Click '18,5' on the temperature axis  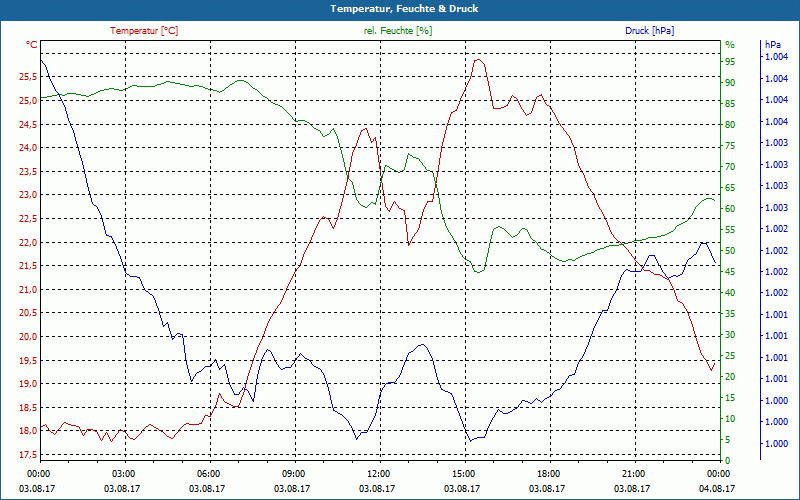click(28, 407)
